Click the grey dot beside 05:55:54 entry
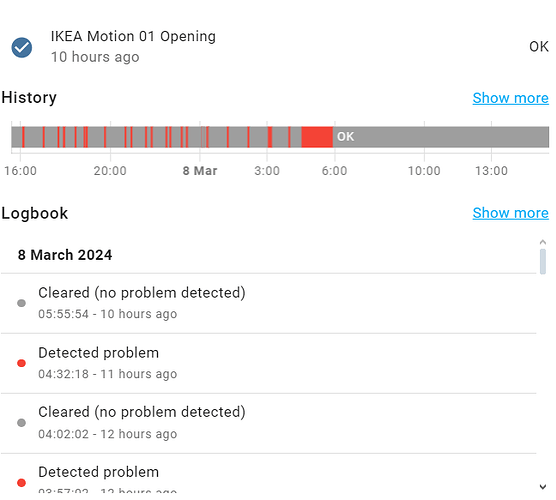Screen dimensions: 556x500 click(x=21, y=303)
